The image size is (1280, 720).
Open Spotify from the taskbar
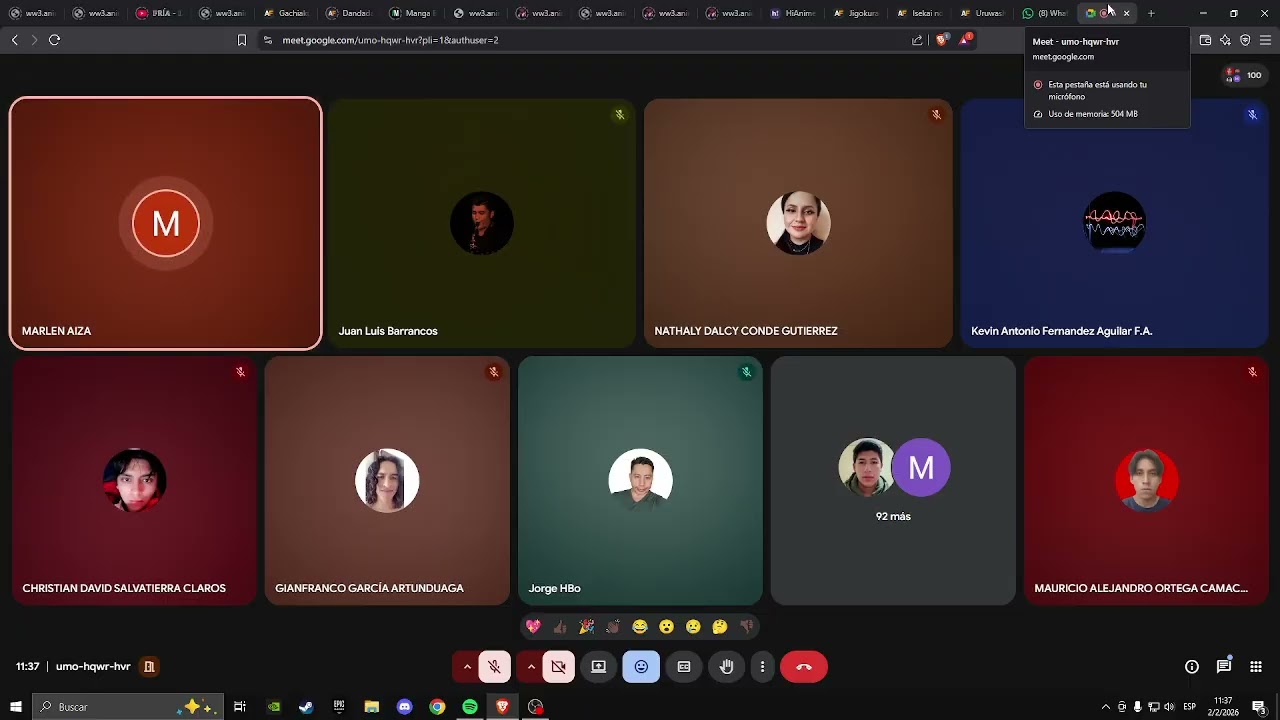pyautogui.click(x=470, y=707)
